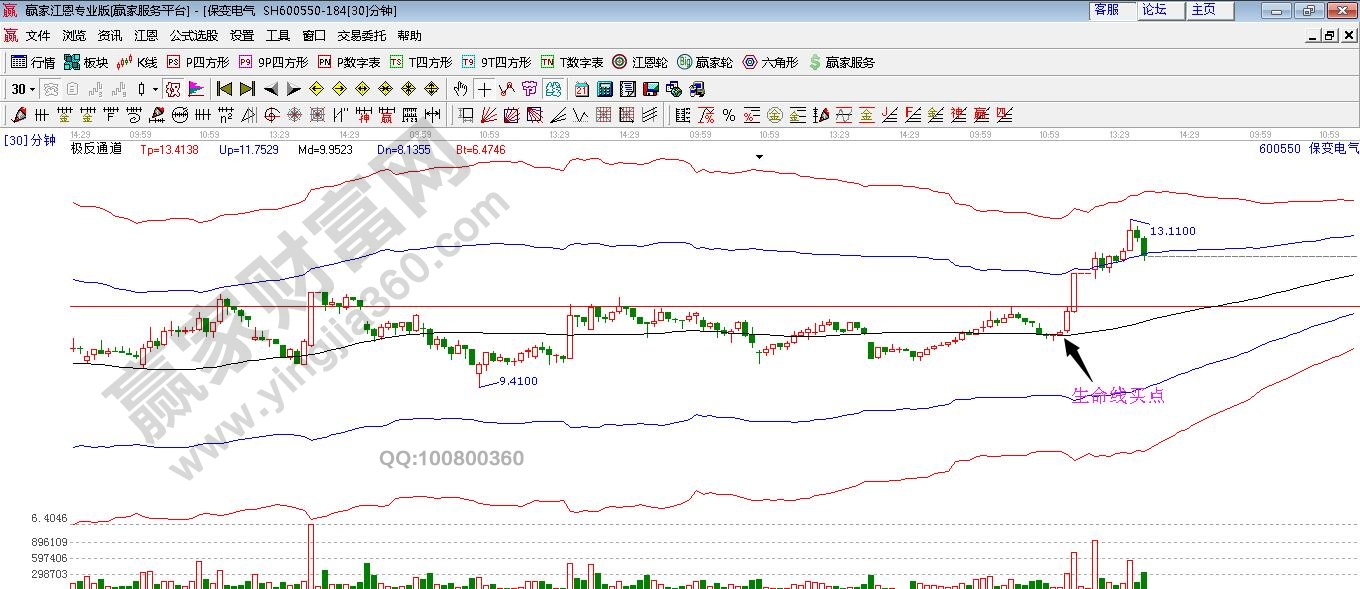Open the 交易委托 menu
The image size is (1360, 589).
point(361,35)
